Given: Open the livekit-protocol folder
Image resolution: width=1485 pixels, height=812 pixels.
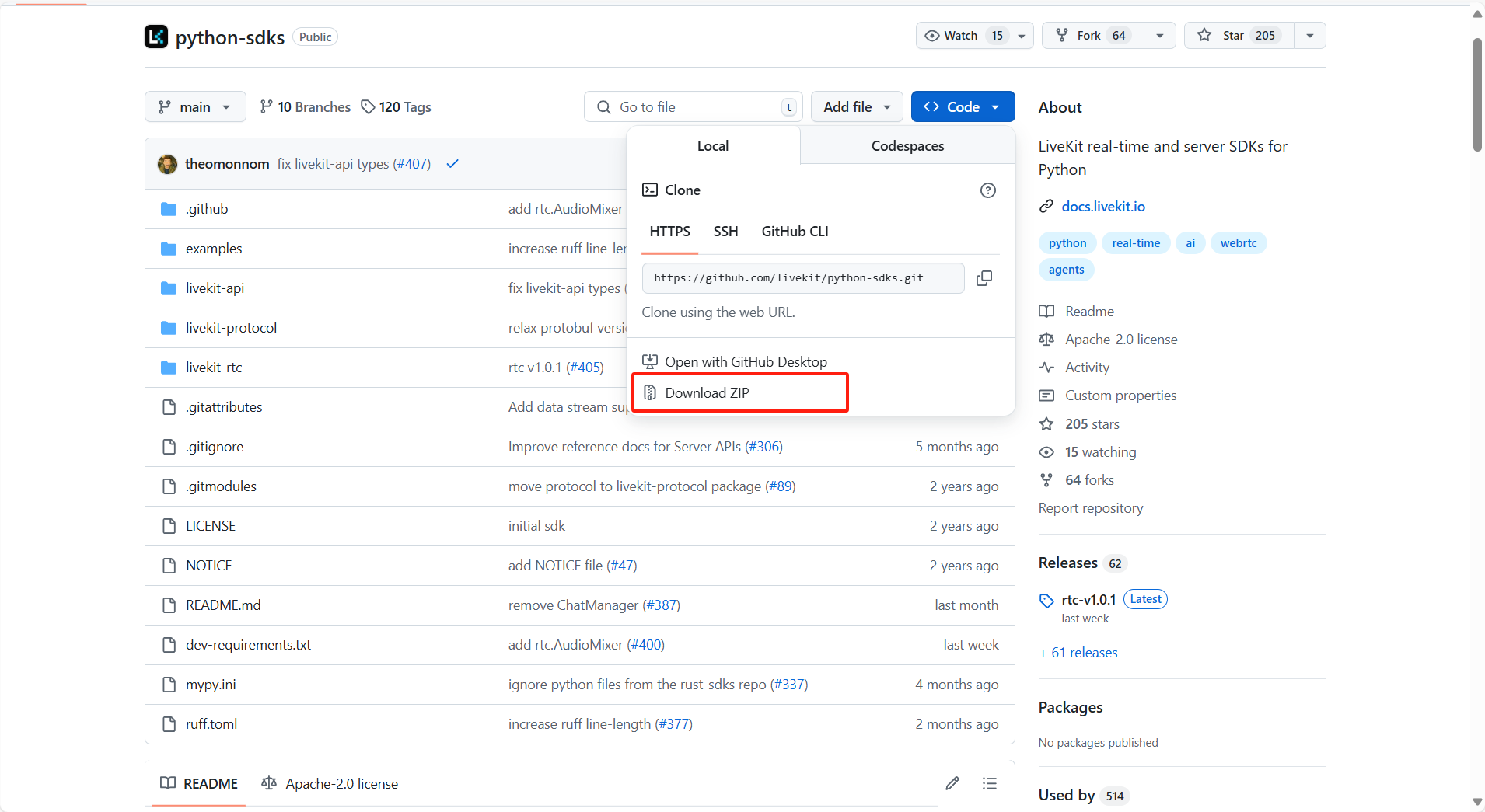Looking at the screenshot, I should 231,328.
